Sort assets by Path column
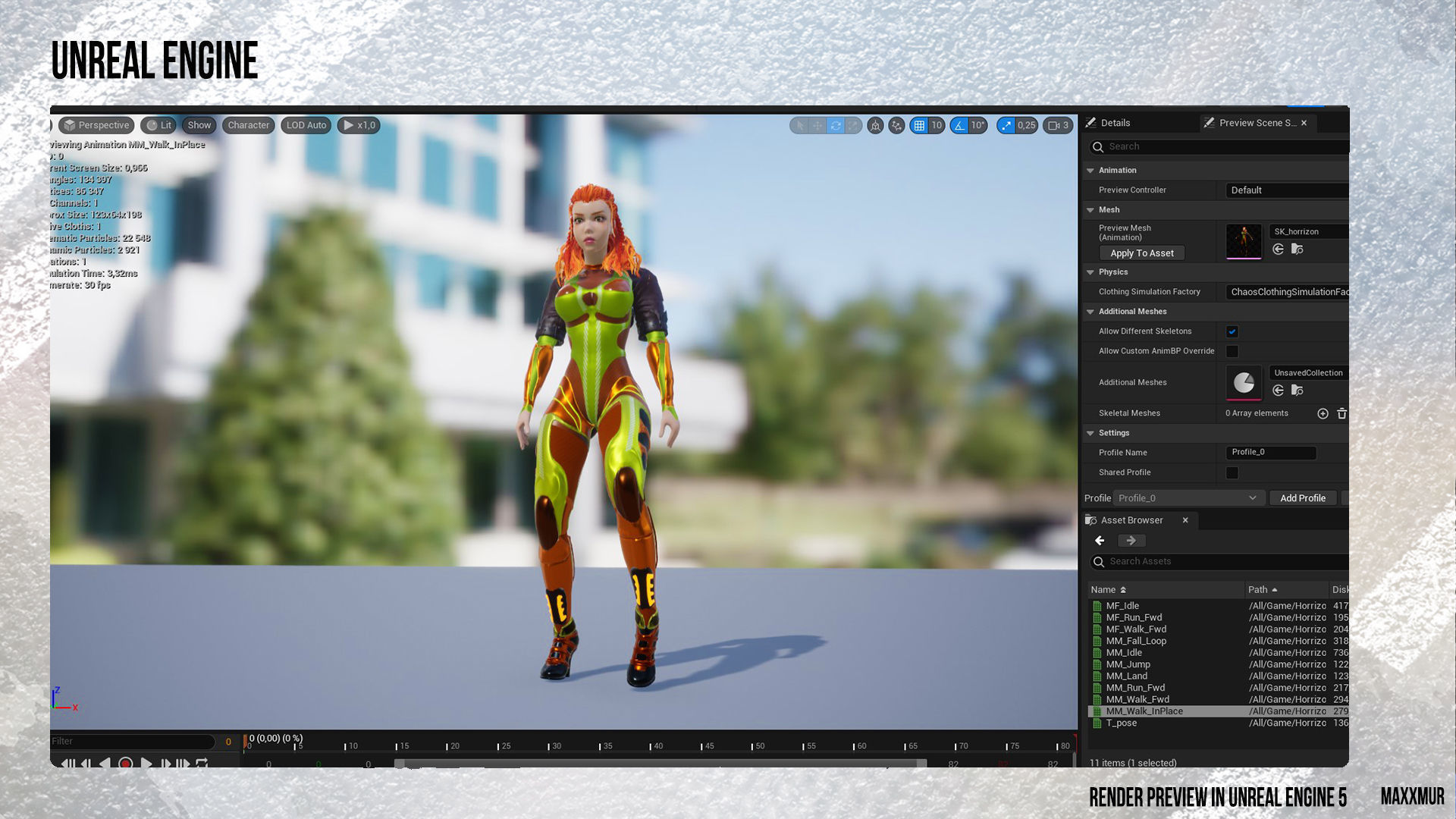Image resolution: width=1456 pixels, height=819 pixels. click(x=1287, y=590)
